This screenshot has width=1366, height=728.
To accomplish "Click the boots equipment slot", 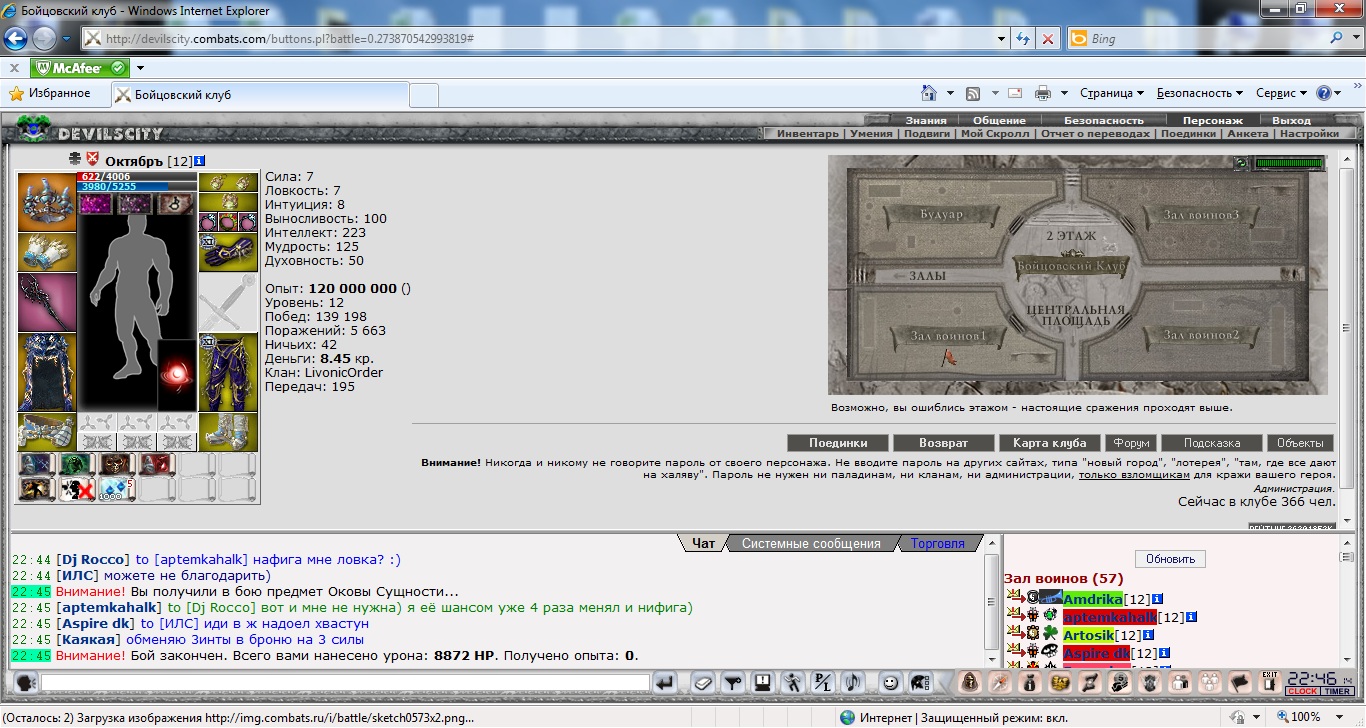I will 228,432.
